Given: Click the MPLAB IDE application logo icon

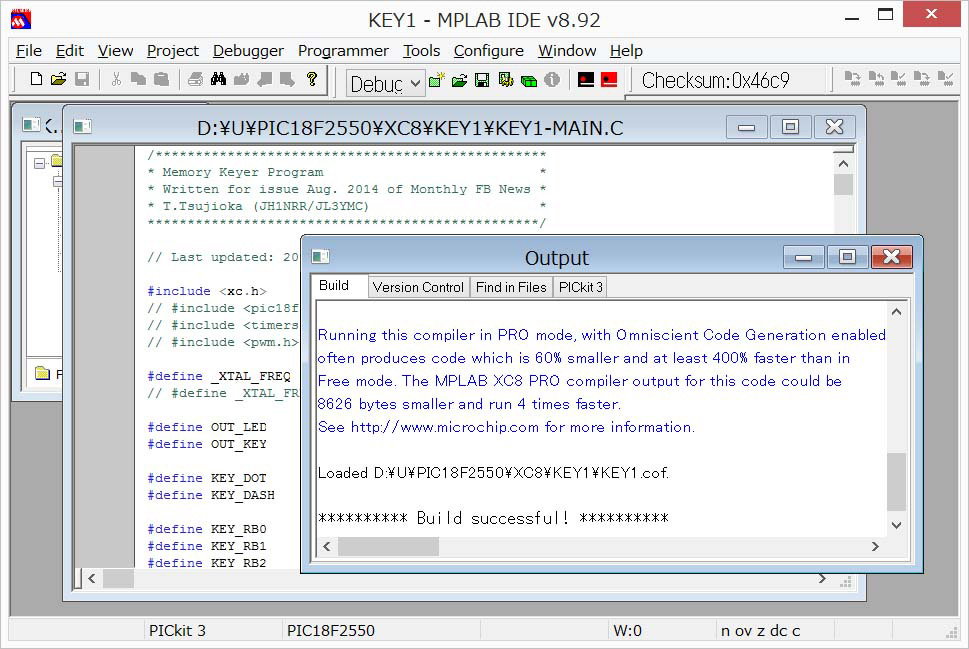Looking at the screenshot, I should (21, 20).
